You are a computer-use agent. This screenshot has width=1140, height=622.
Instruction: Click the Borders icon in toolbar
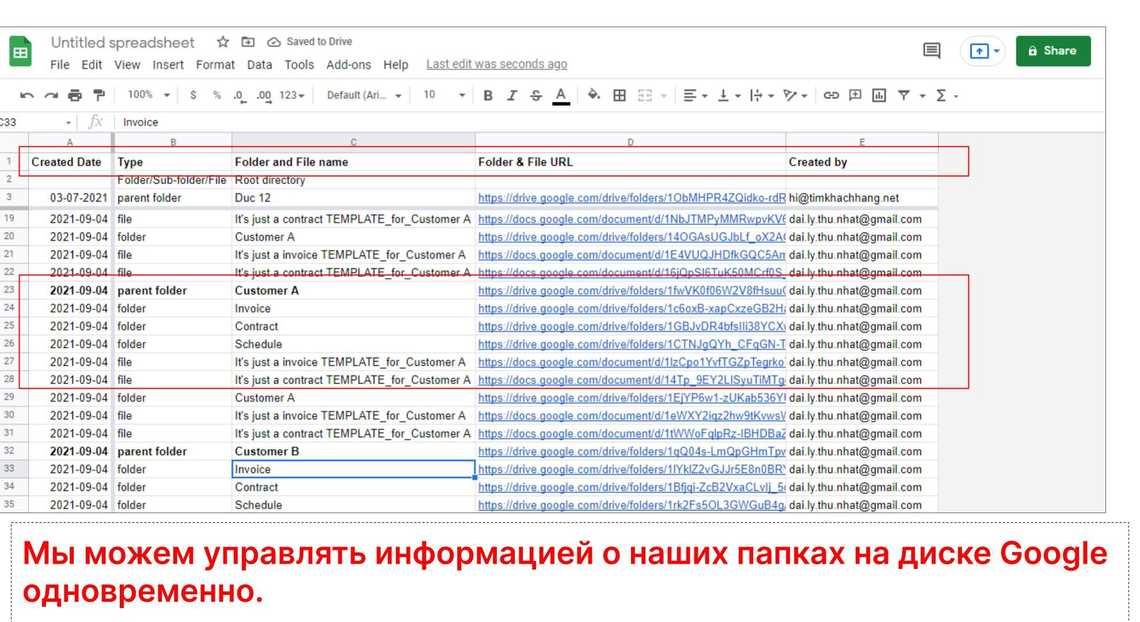(x=620, y=95)
